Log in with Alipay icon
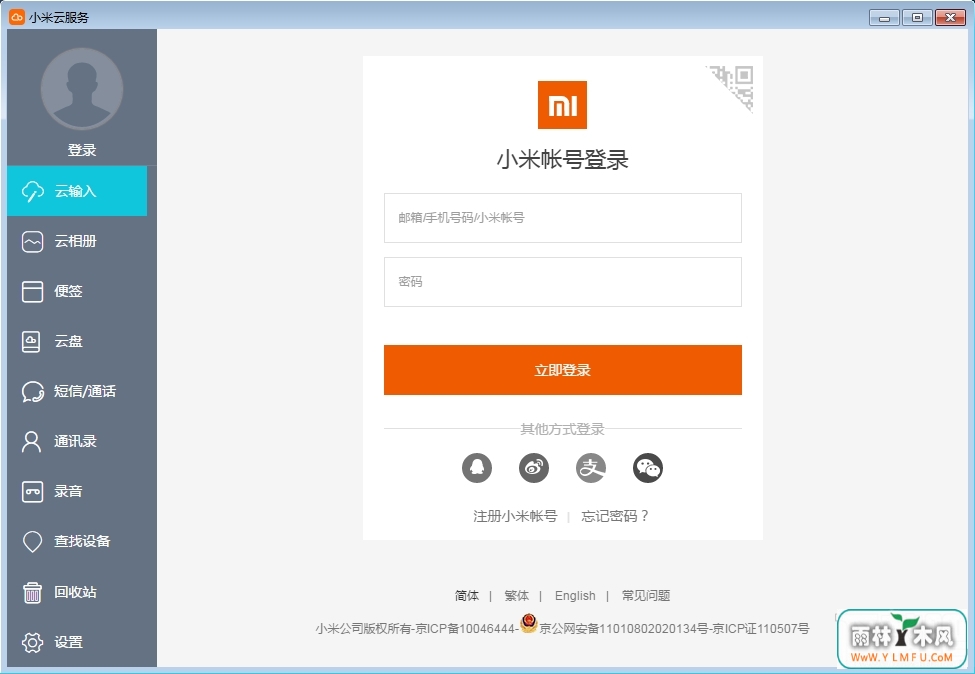The height and width of the screenshot is (674, 975). (591, 468)
